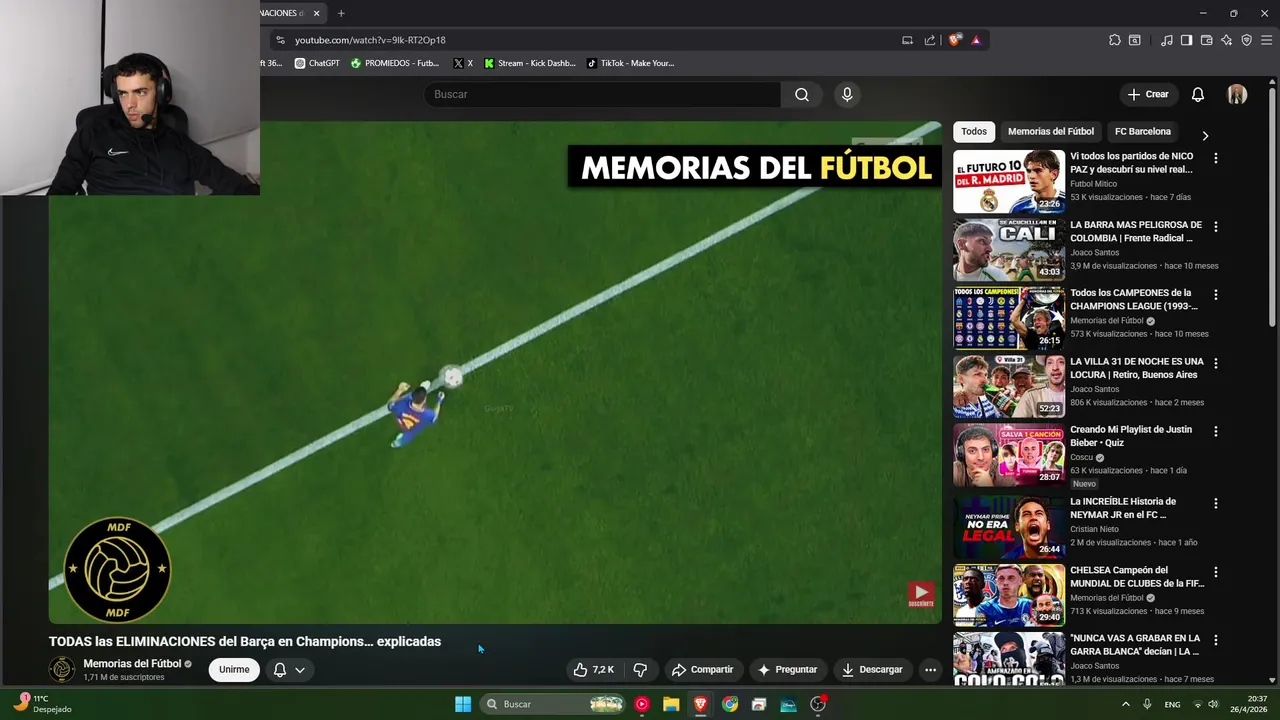Screen dimensions: 1280x720
Task: Open the browser extensions puzzle icon
Action: 1115,40
